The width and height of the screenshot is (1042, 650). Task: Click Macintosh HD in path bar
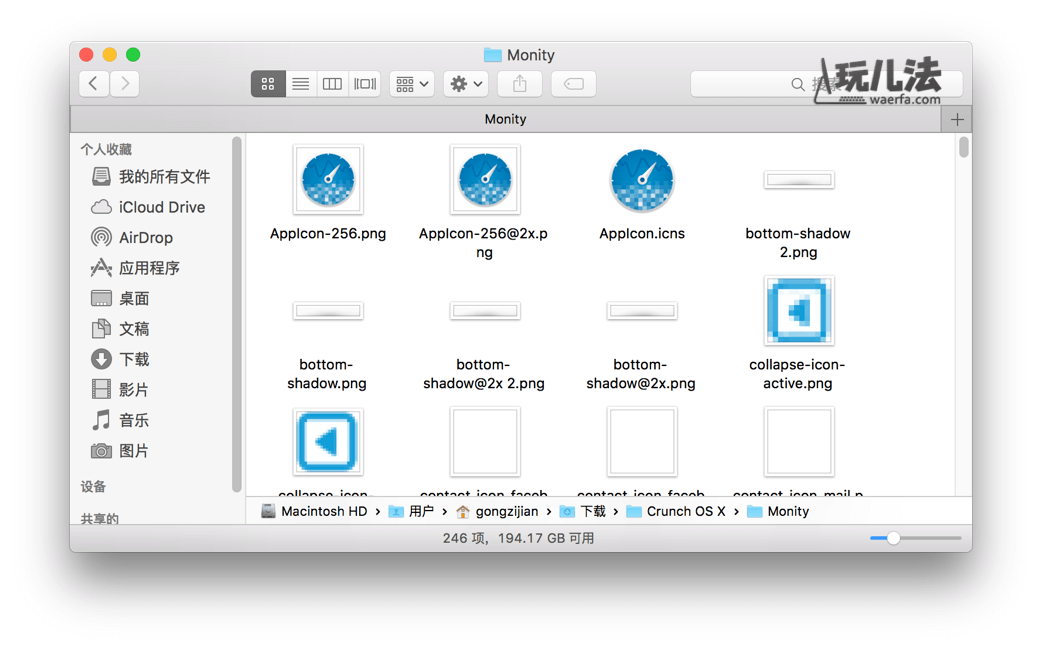323,511
